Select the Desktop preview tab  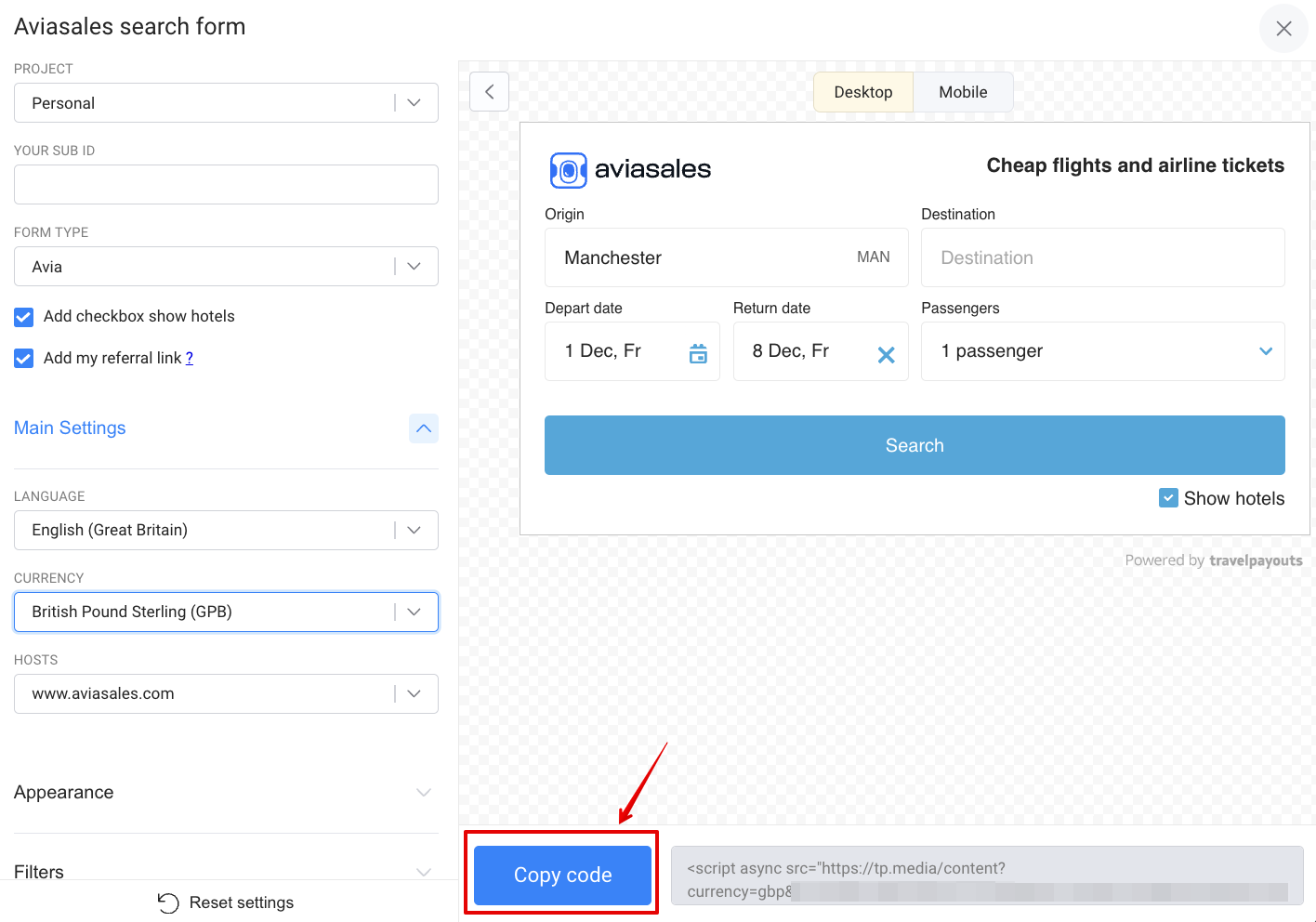862,92
